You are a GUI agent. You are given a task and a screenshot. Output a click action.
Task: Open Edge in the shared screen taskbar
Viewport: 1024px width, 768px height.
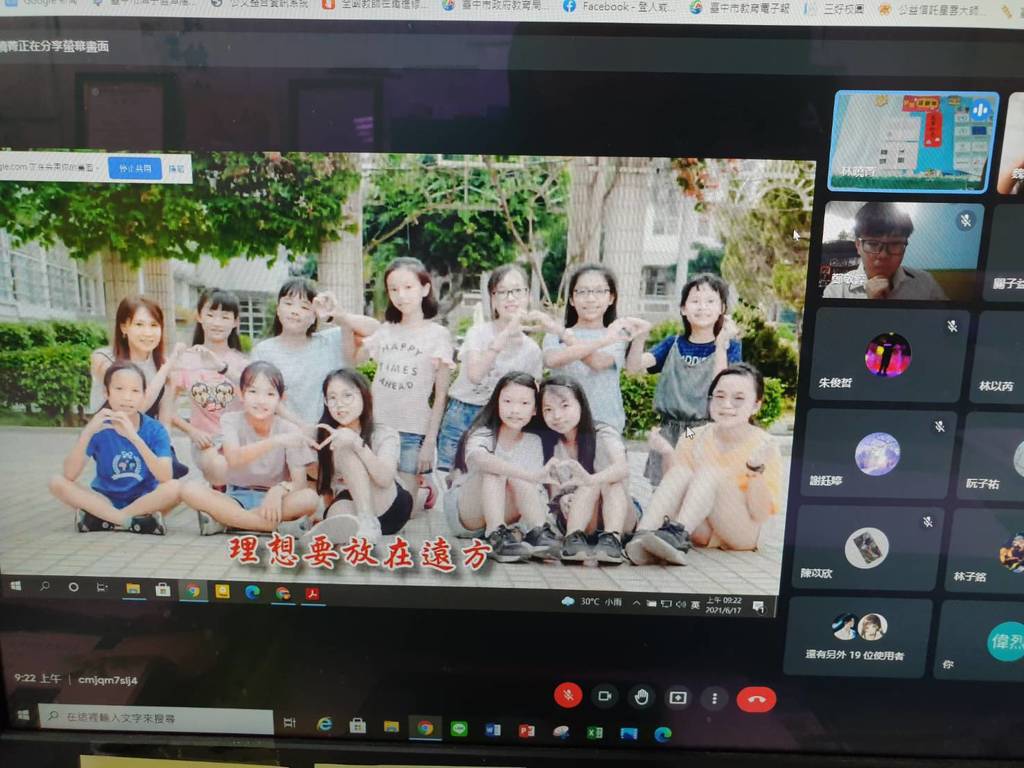tap(252, 592)
